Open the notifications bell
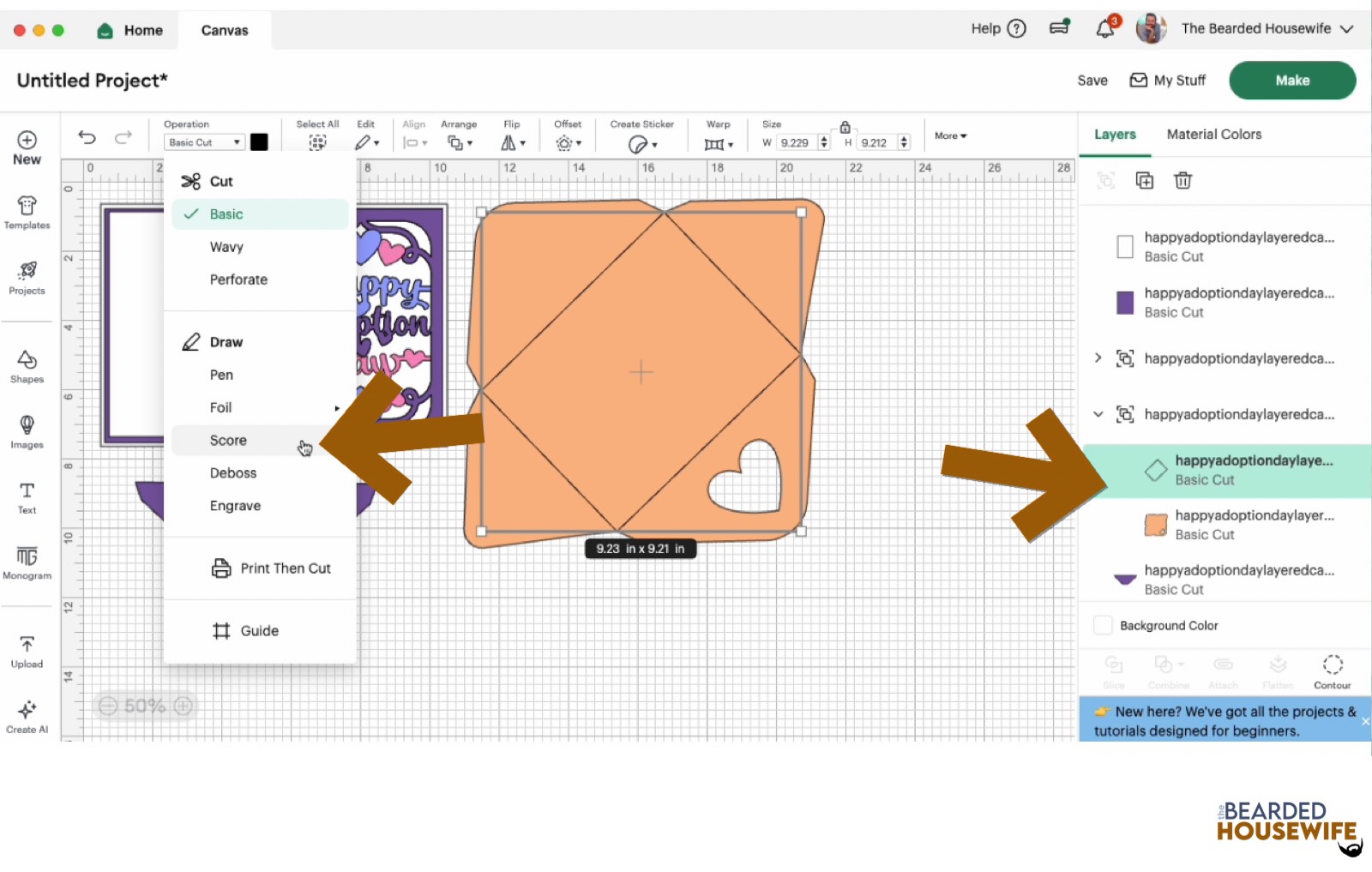This screenshot has width=1372, height=872. (1105, 29)
